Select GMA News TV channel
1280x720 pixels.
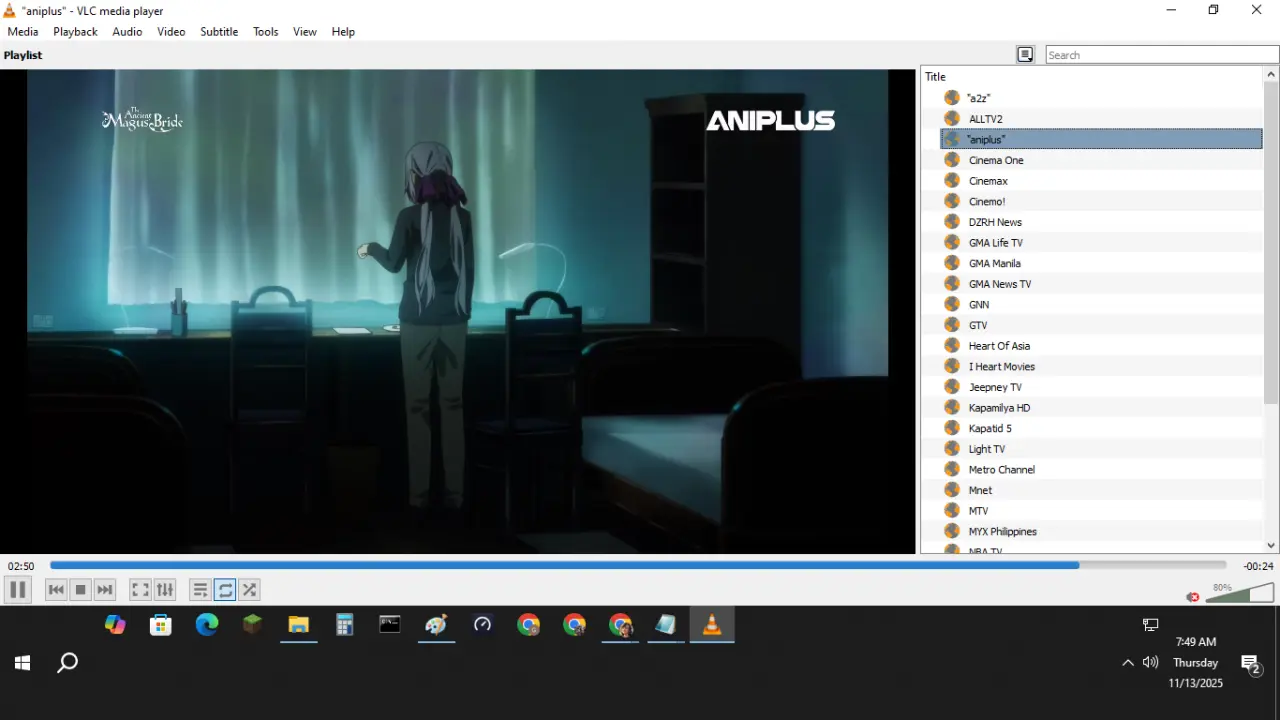(1101, 284)
